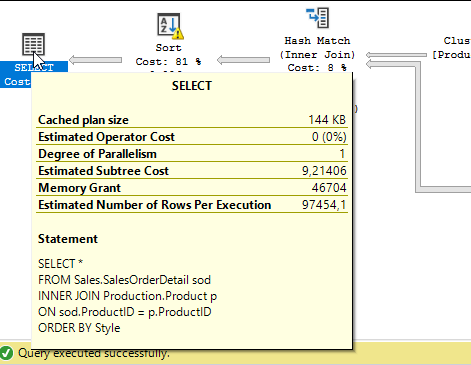Click upper input arrow into Hash Match
The width and height of the screenshot is (471, 365).
point(396,55)
